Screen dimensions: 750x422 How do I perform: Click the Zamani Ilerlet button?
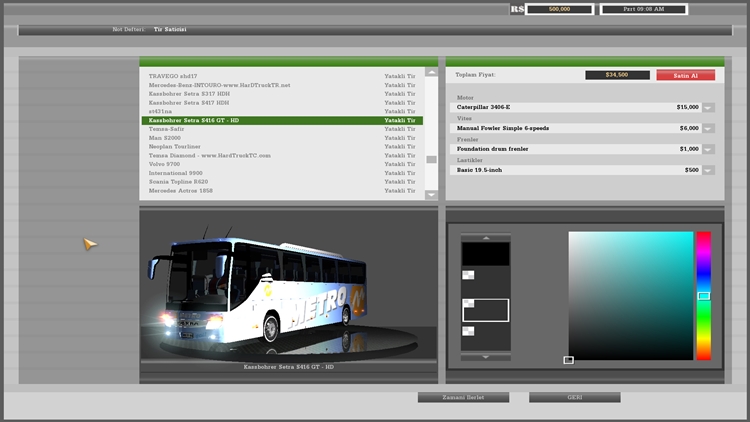pyautogui.click(x=463, y=398)
